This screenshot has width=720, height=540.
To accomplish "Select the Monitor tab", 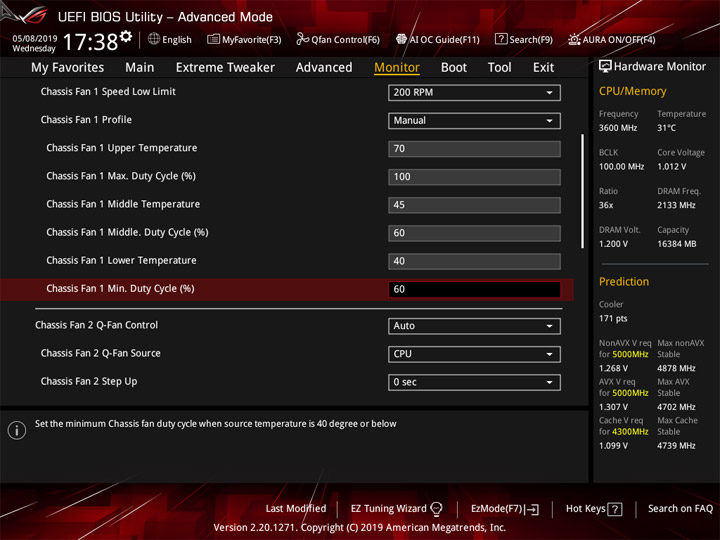I will [397, 68].
